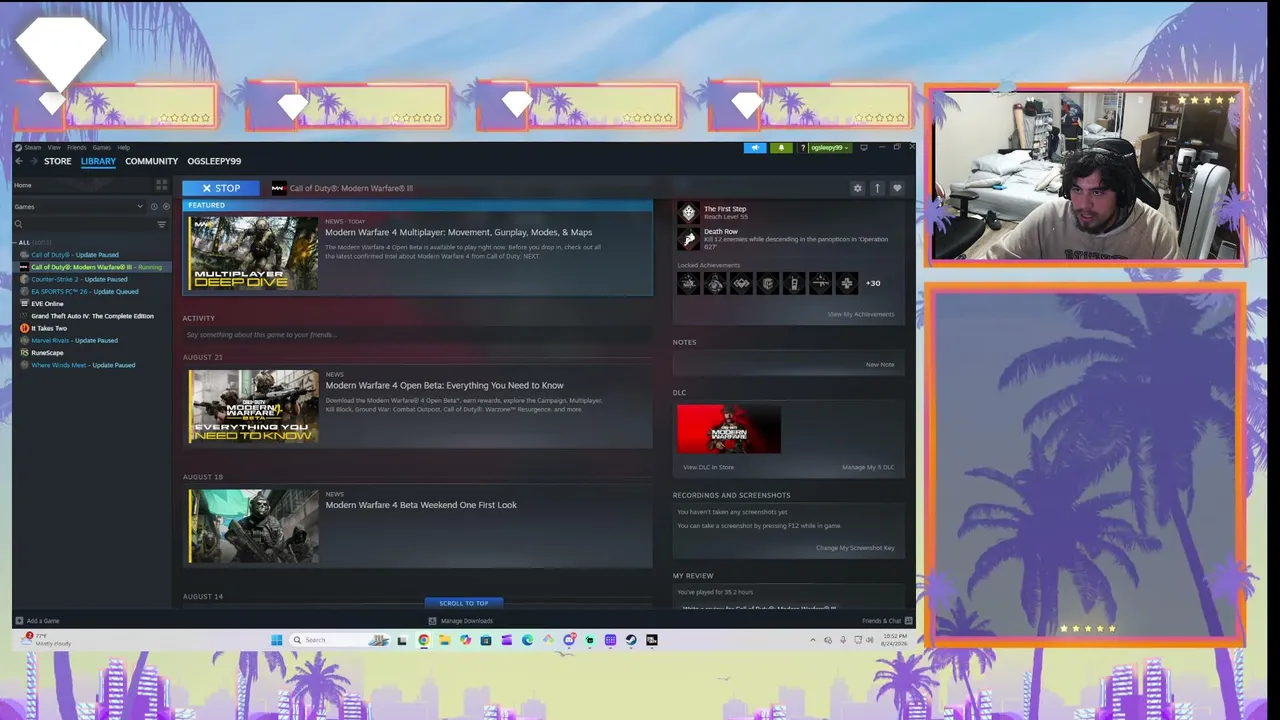The image size is (1280, 720).
Task: Open Manage Downloads
Action: [461, 621]
